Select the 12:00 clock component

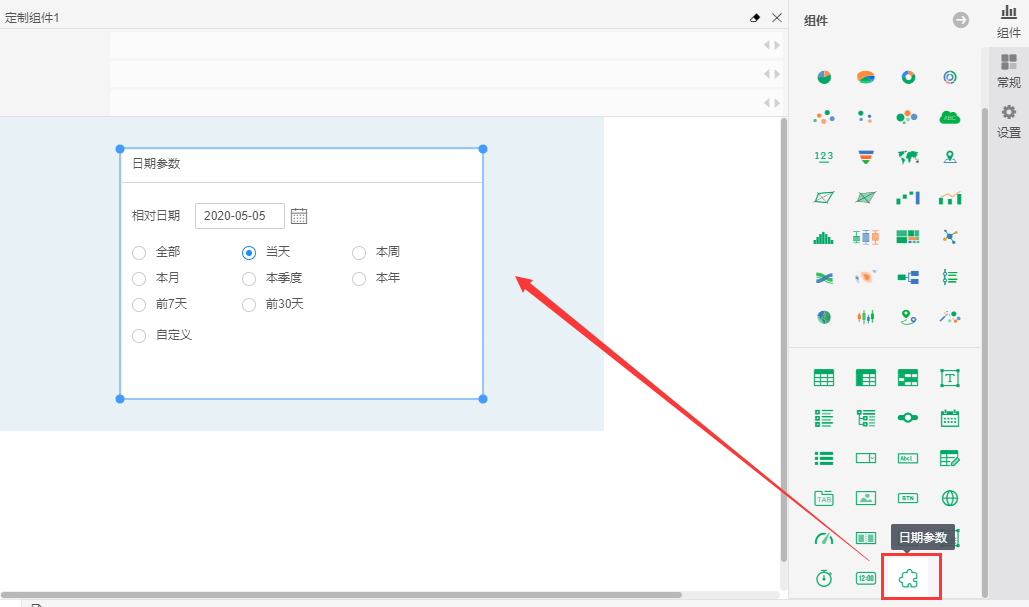tap(866, 578)
